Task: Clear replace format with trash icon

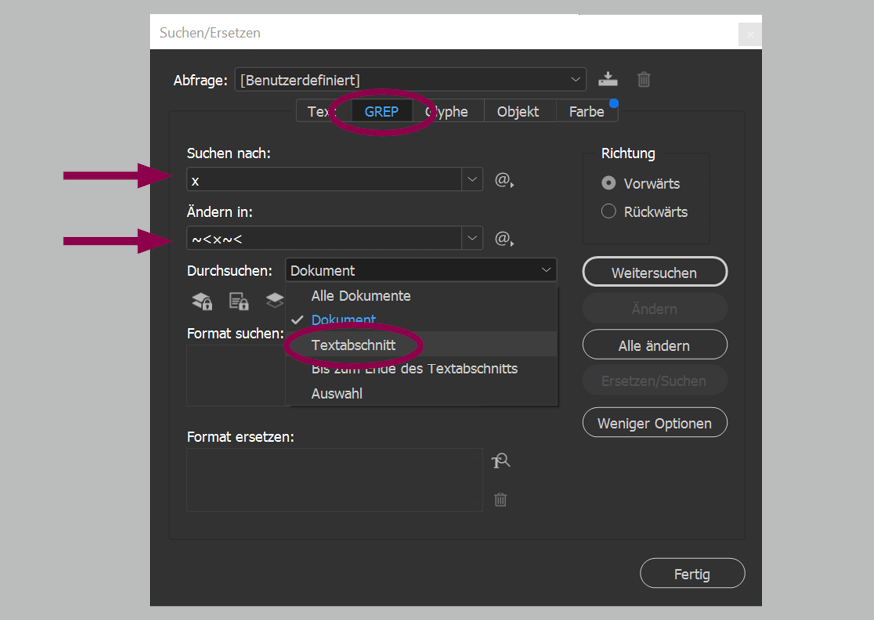Action: (501, 500)
